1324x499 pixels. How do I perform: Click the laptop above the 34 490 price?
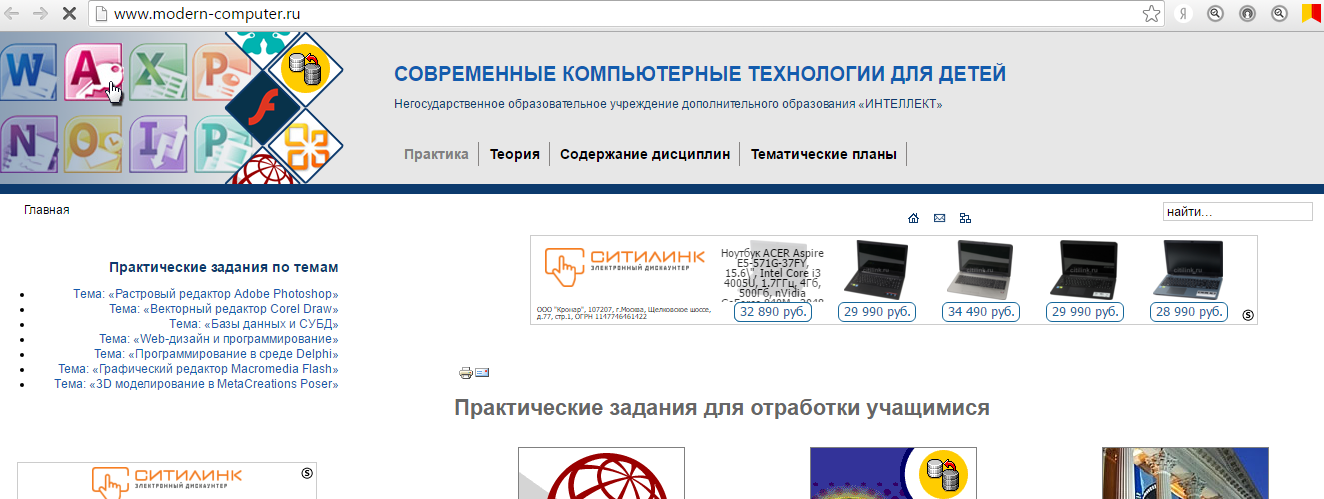pyautogui.click(x=981, y=269)
